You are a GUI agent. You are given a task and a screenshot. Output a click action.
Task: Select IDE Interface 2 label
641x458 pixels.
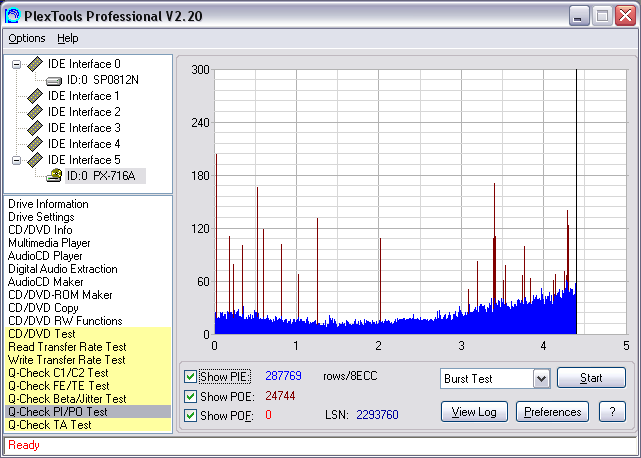pos(84,112)
